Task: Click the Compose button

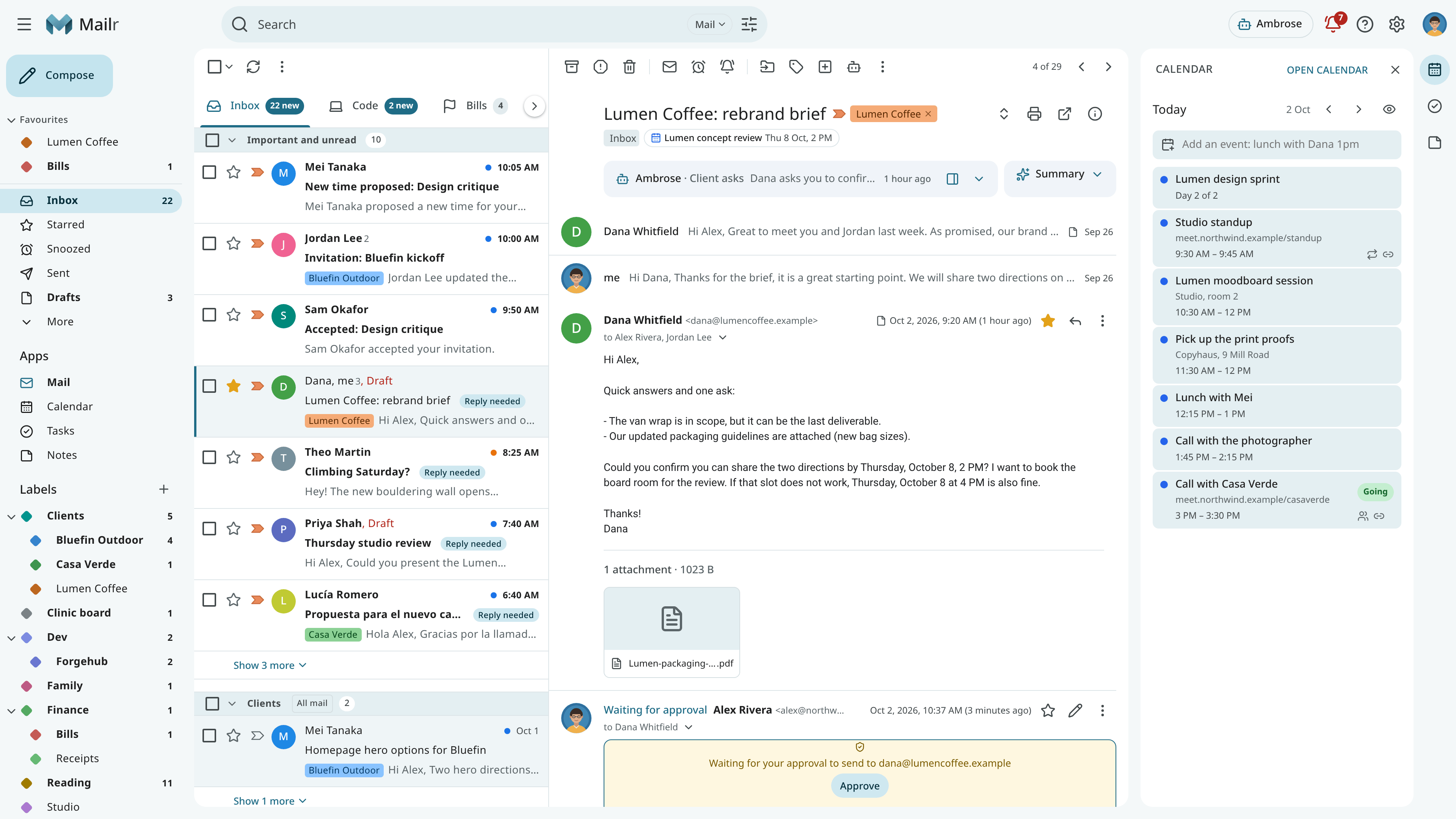Action: [60, 75]
